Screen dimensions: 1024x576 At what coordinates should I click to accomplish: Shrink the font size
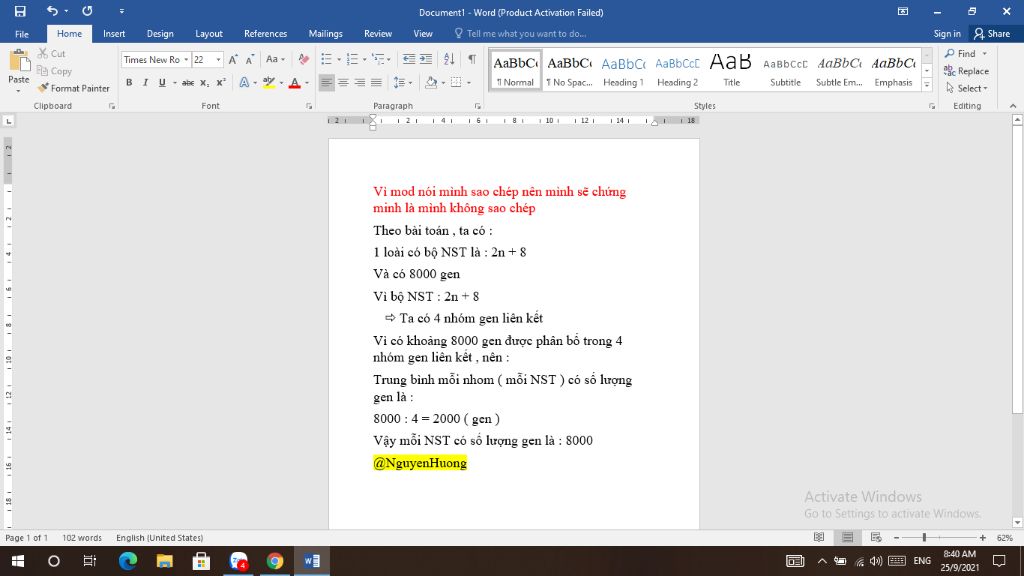click(x=249, y=59)
